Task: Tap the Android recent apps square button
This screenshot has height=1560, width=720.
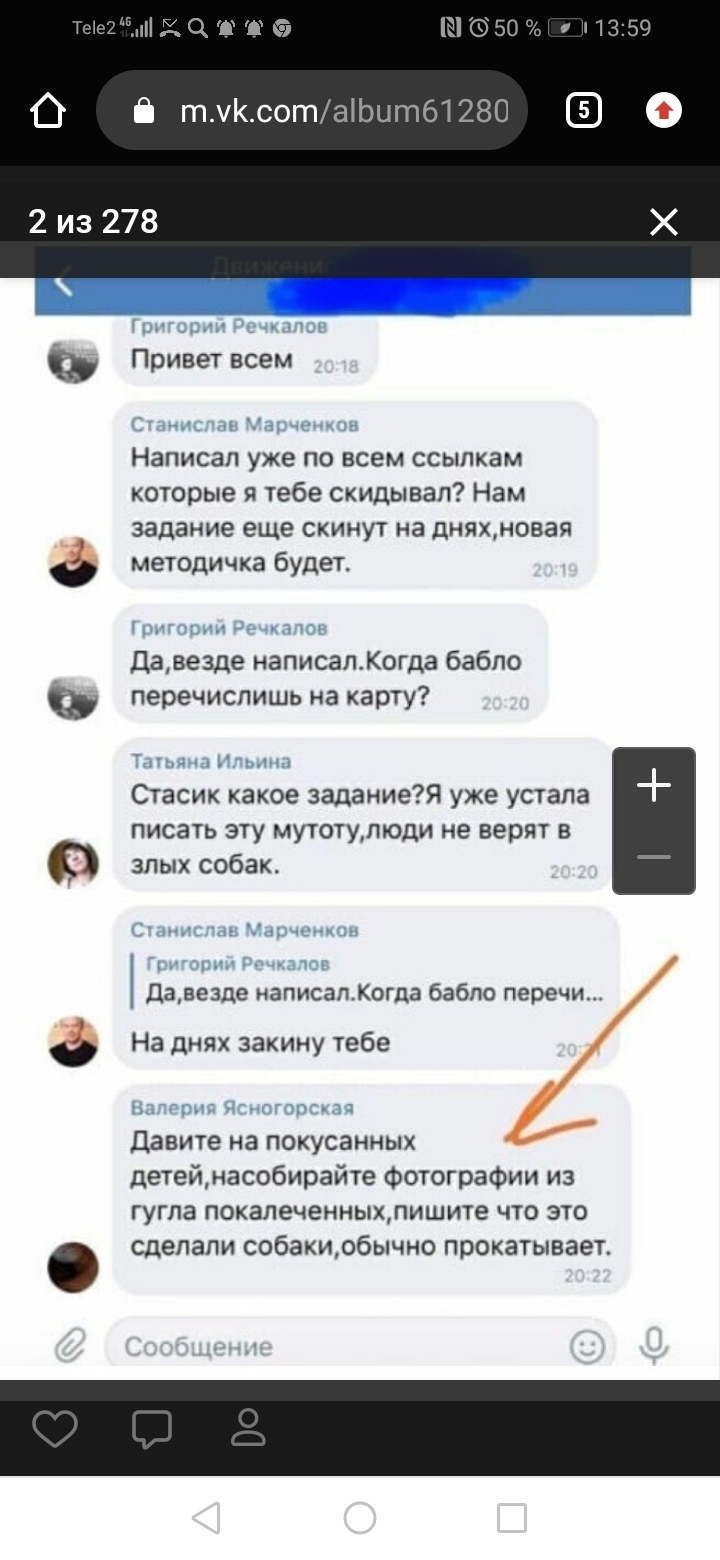Action: [512, 1518]
